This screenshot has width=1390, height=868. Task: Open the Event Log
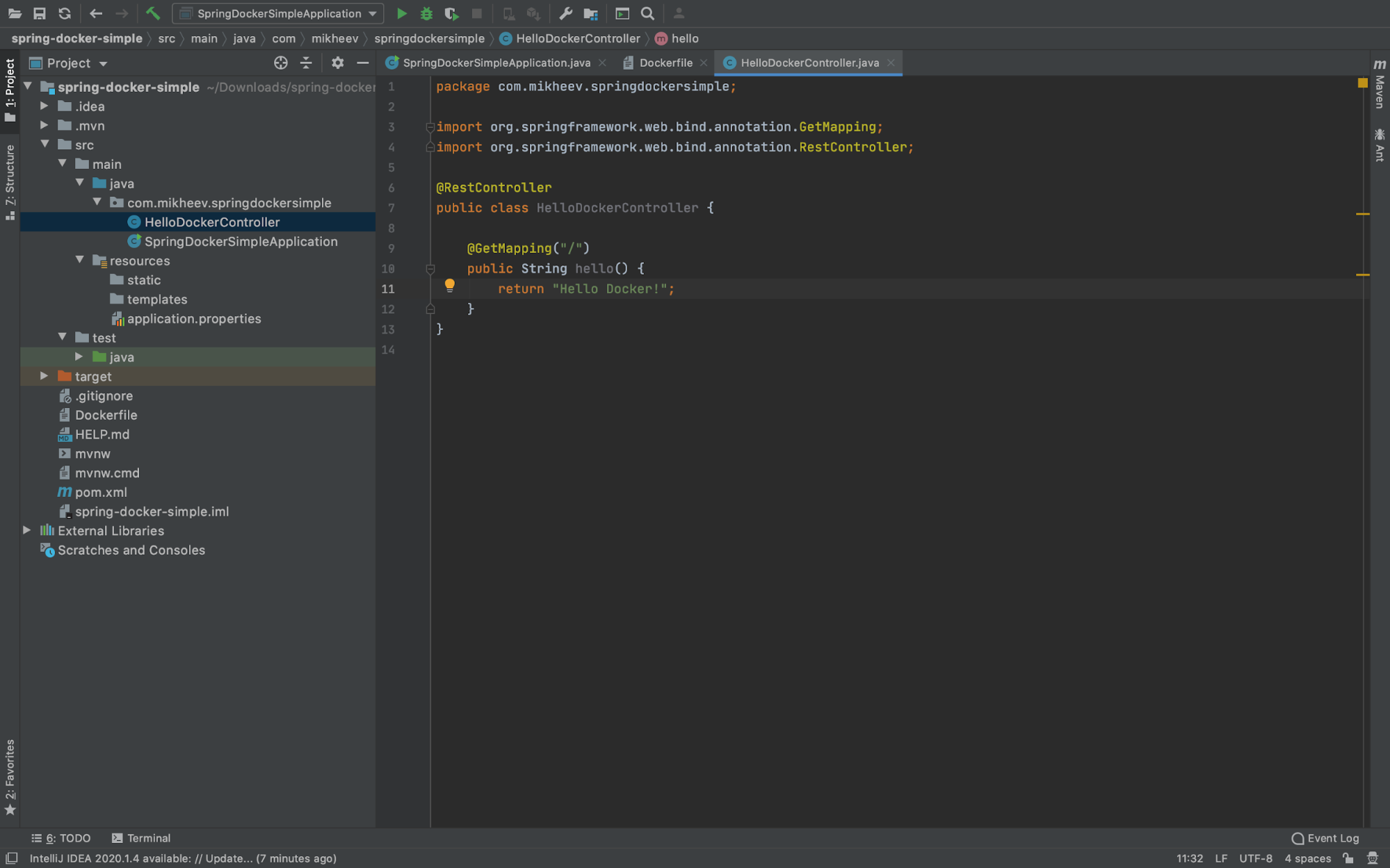point(1325,838)
